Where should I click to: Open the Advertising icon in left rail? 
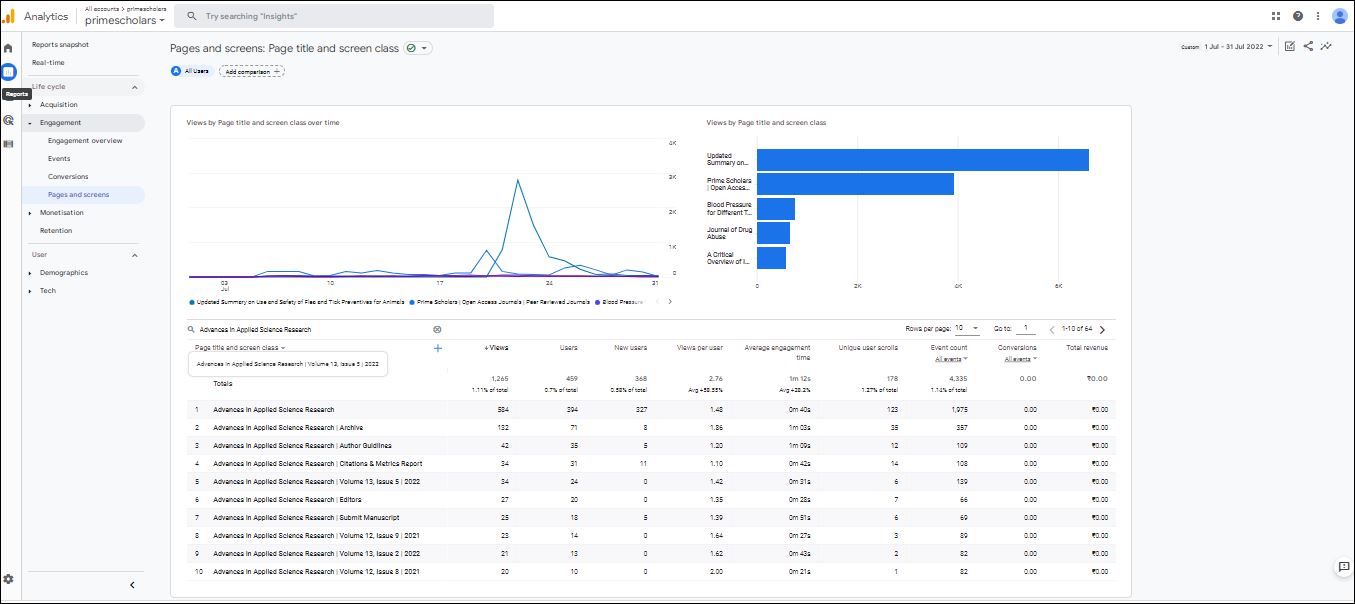click(x=8, y=144)
